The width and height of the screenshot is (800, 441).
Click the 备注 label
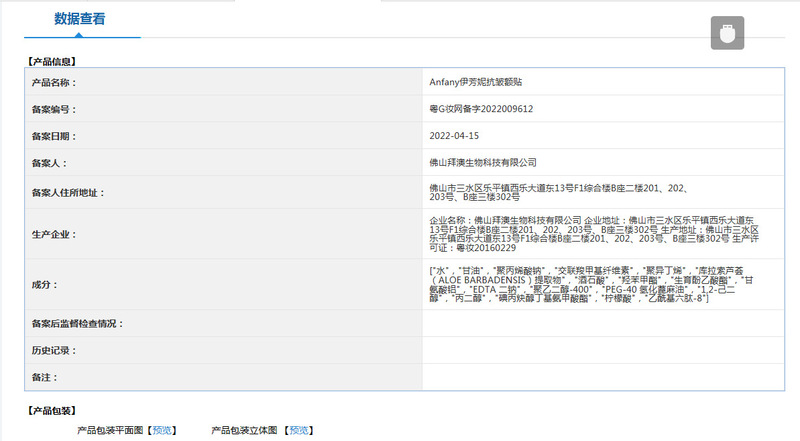pos(45,378)
